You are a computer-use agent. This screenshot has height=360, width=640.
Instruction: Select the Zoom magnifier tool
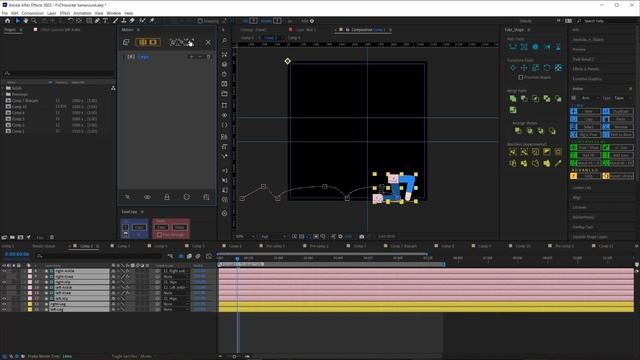(x=34, y=20)
